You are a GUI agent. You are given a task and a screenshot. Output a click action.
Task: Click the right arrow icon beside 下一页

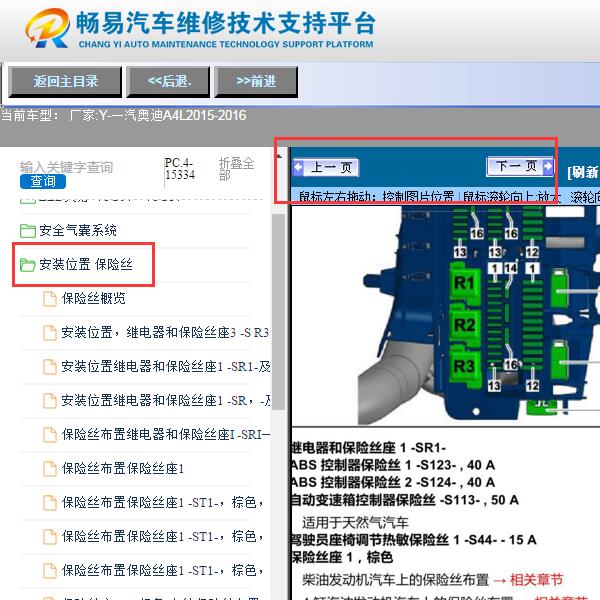tap(548, 166)
